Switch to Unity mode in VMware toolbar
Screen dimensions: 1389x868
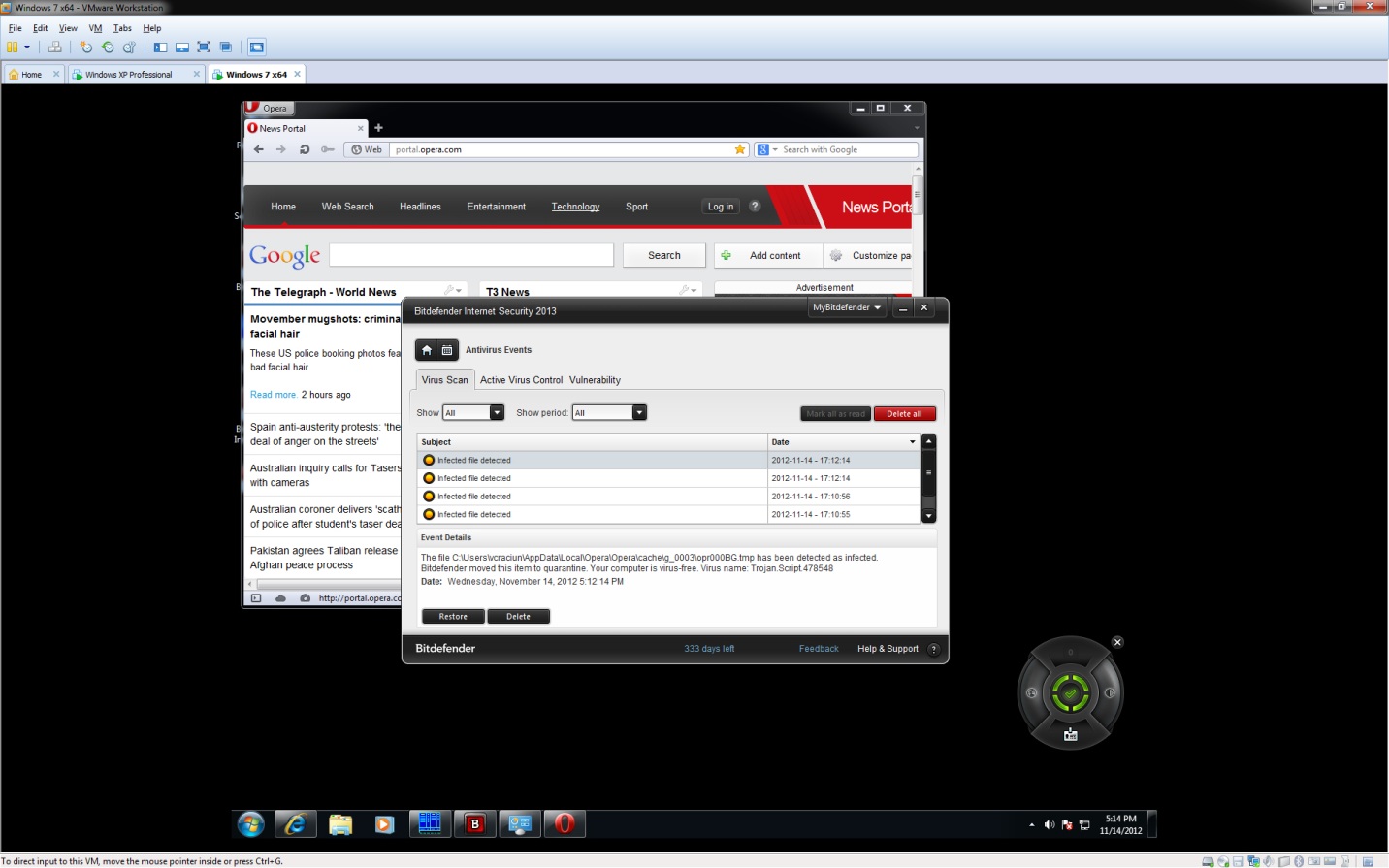tap(226, 47)
